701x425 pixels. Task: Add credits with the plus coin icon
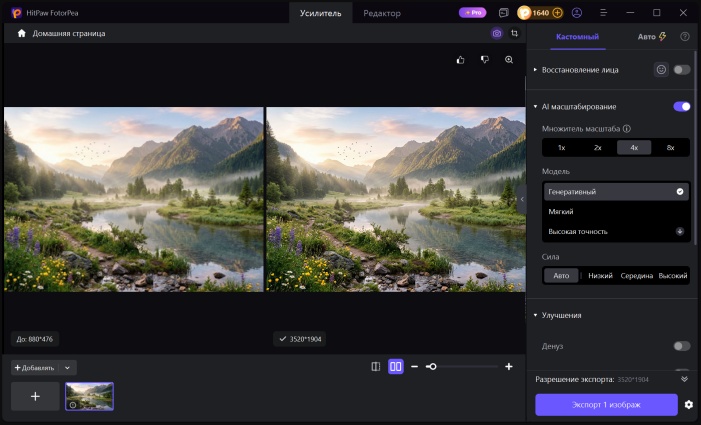(x=557, y=13)
